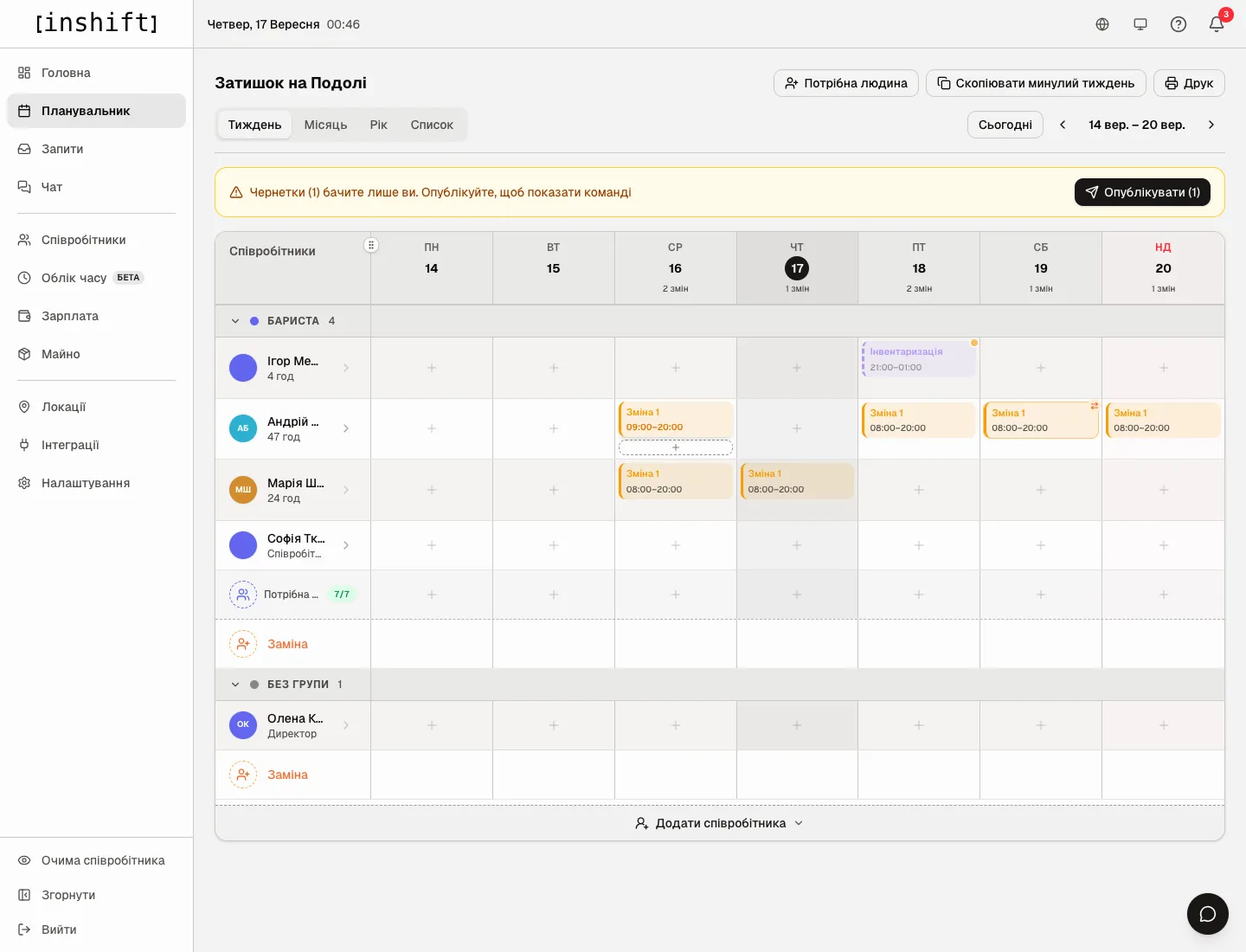Expand Андрій employee row chevron

pyautogui.click(x=346, y=428)
